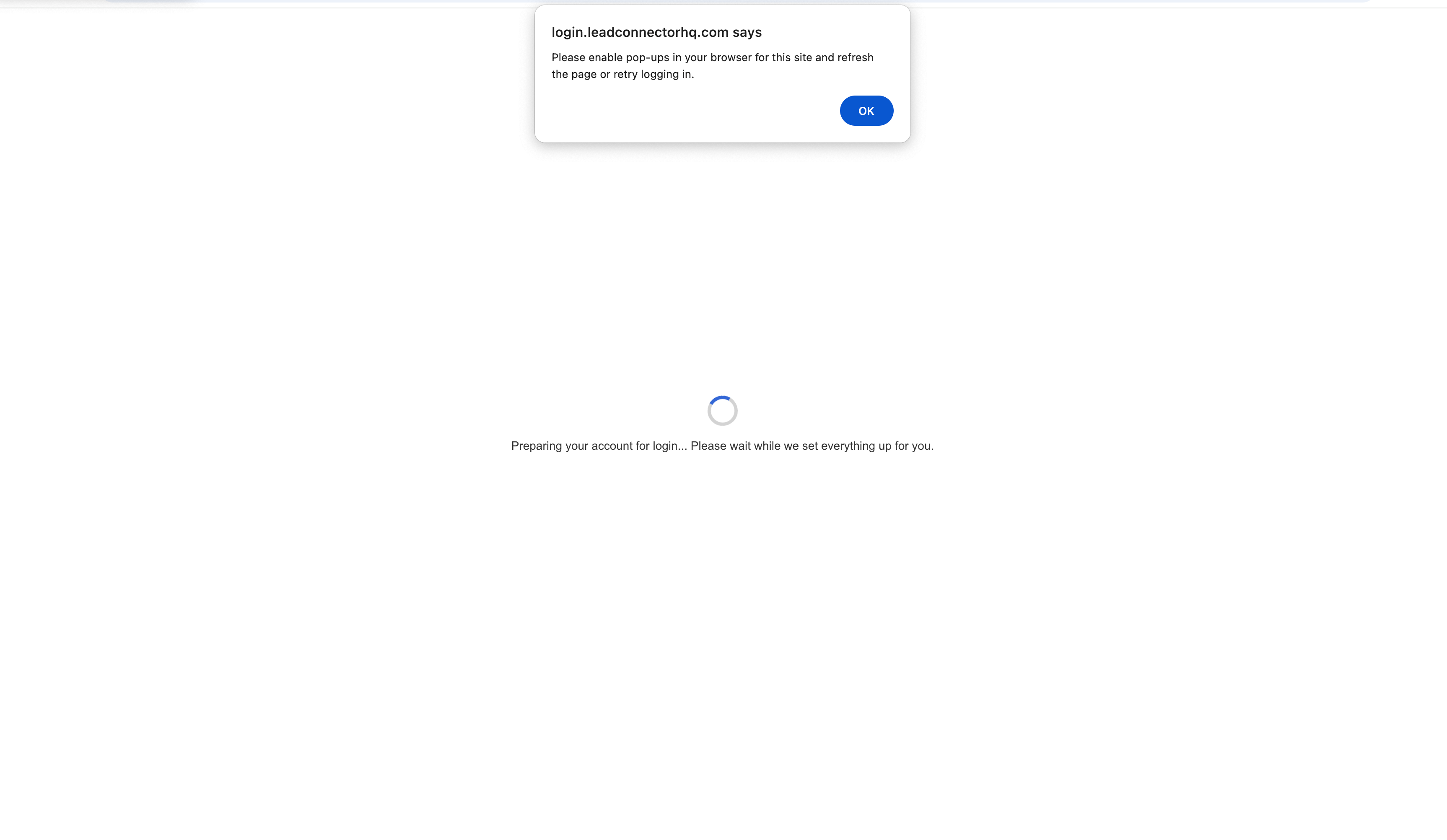Click the words "logging in." in the alert
Screen dimensions: 1447x840
(x=667, y=75)
